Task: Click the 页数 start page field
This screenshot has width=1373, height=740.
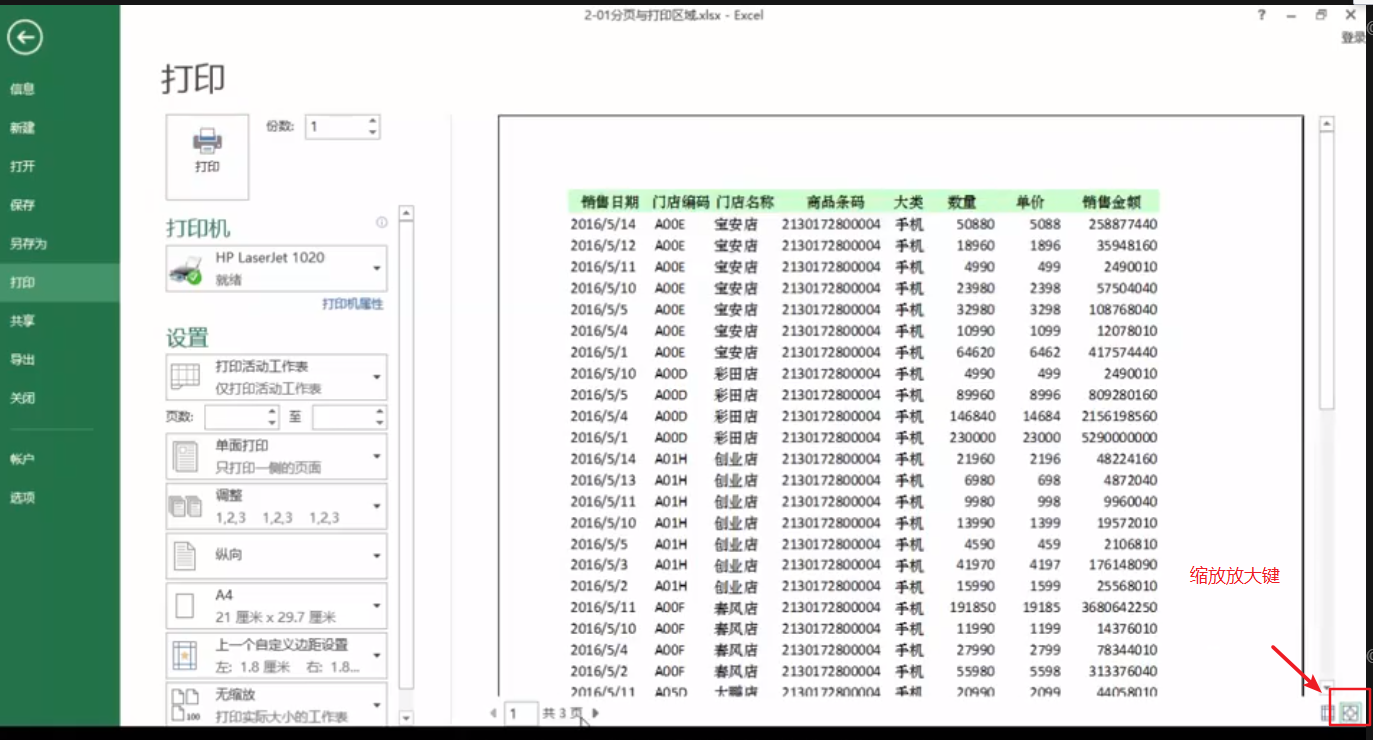Action: (x=235, y=418)
